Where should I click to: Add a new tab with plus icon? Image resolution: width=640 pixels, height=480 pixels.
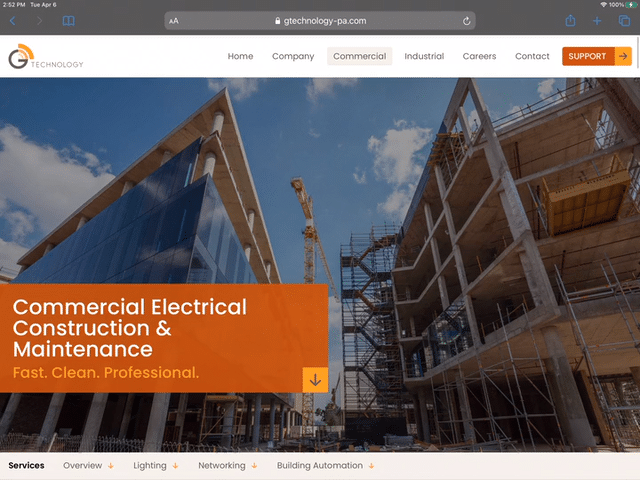(x=597, y=21)
